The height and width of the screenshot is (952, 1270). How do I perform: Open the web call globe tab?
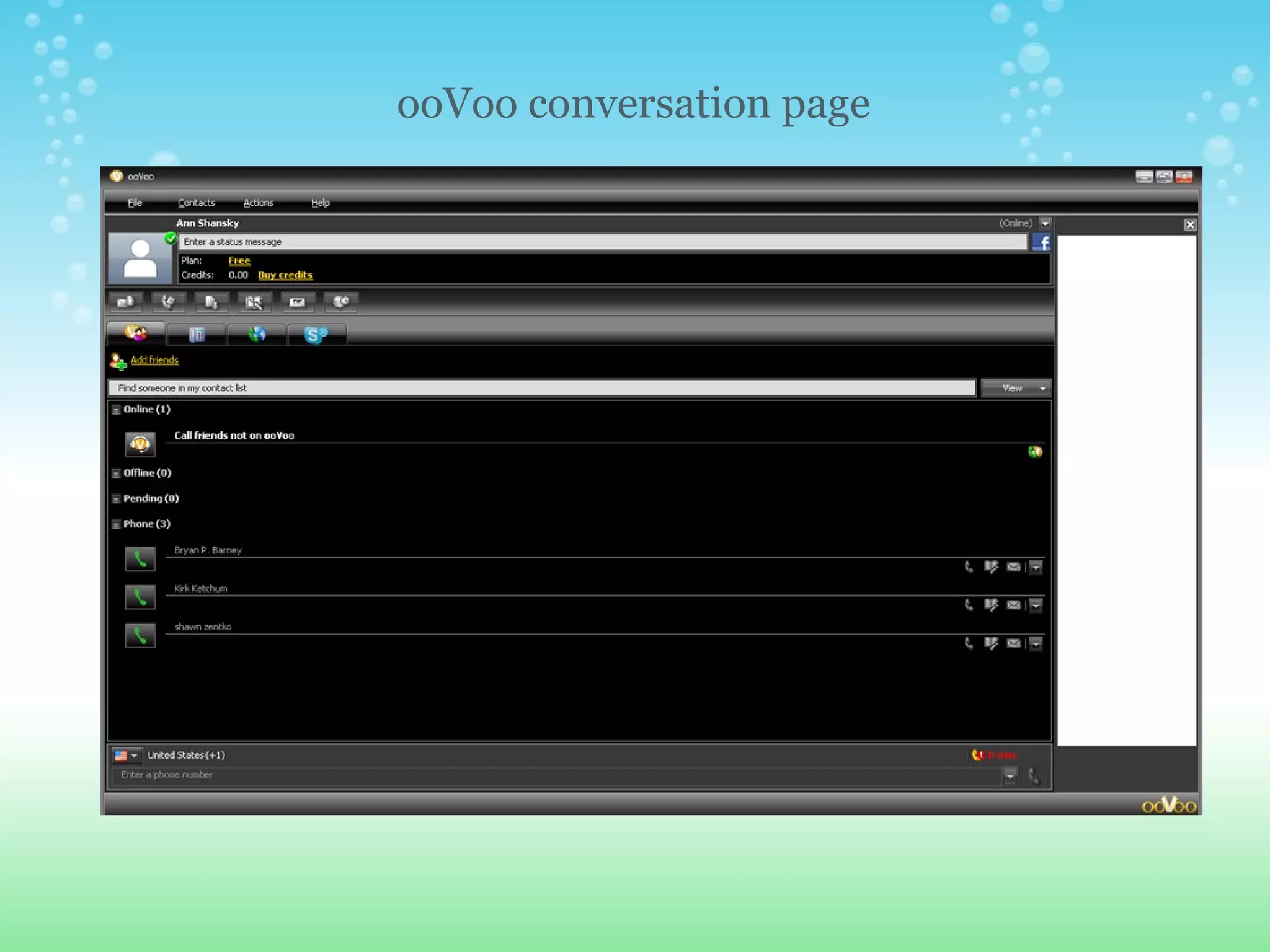coord(257,335)
